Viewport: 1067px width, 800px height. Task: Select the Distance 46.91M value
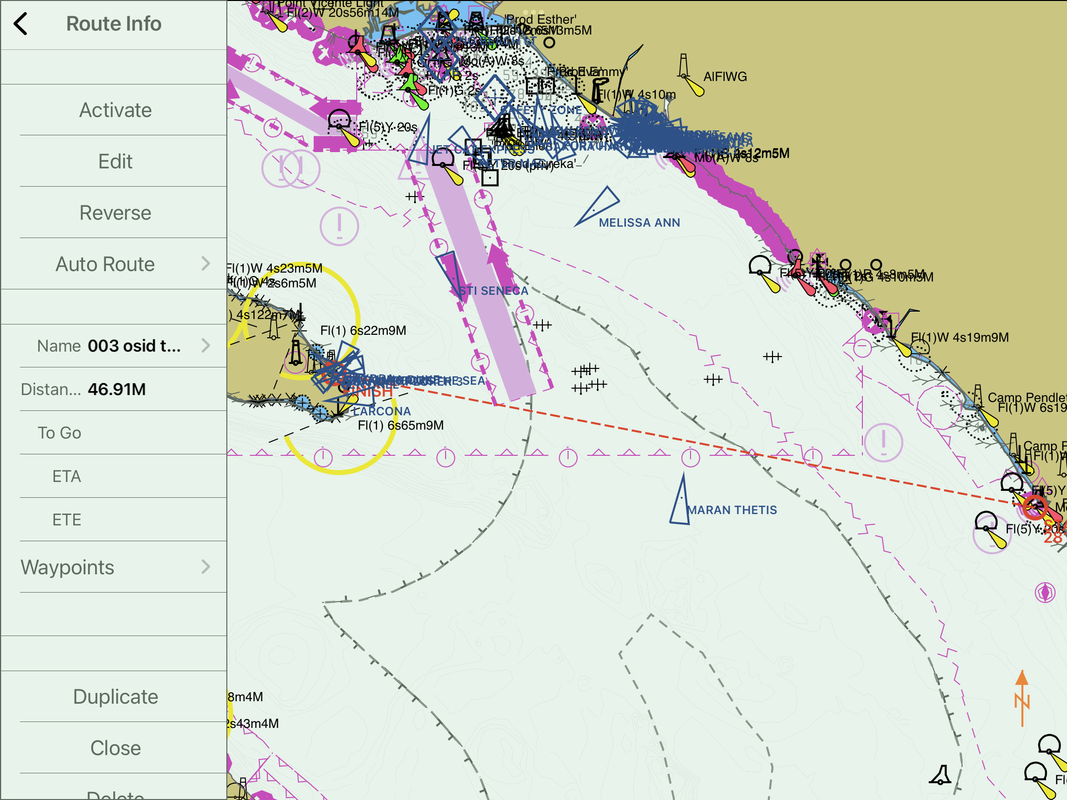coord(116,390)
